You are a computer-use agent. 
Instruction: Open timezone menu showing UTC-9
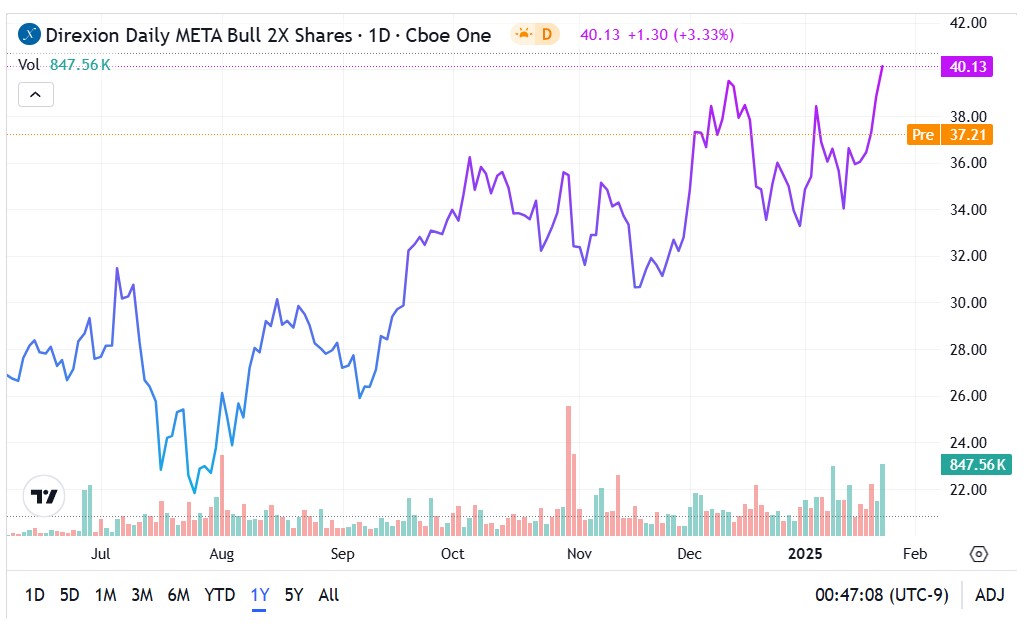click(881, 595)
